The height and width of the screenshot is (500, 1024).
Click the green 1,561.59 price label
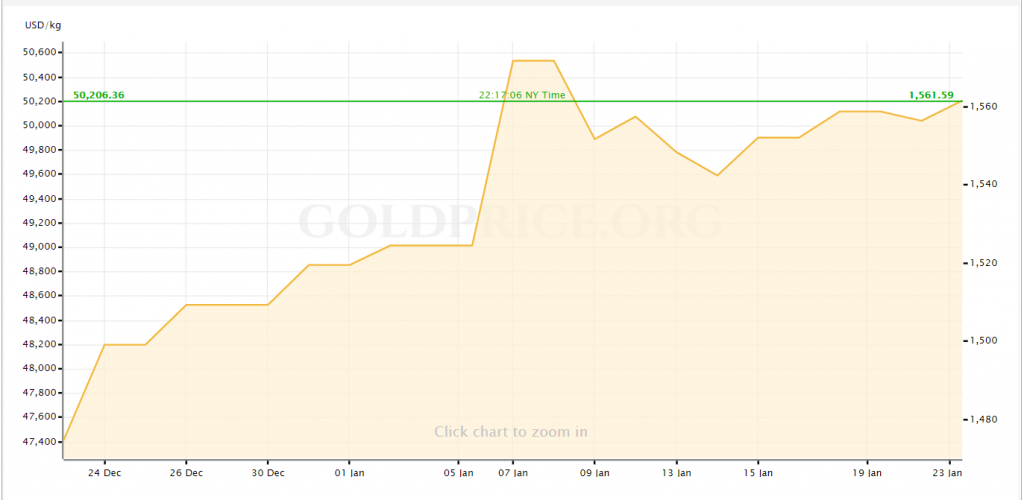coord(932,95)
